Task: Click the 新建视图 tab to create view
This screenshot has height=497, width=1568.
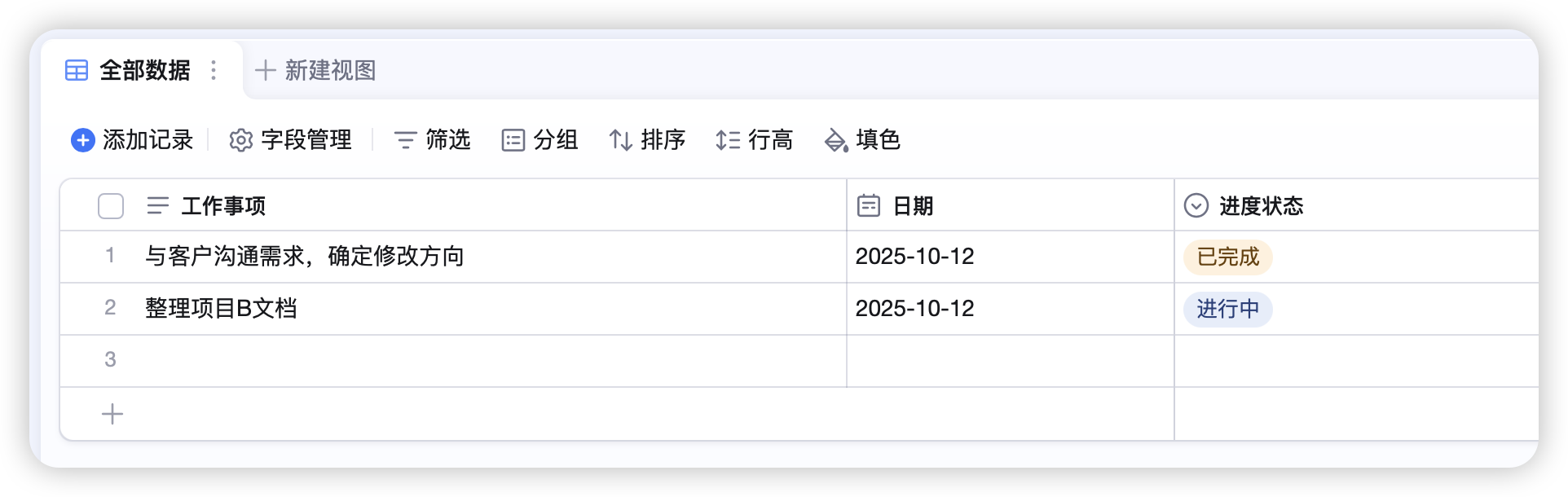Action: pos(316,71)
